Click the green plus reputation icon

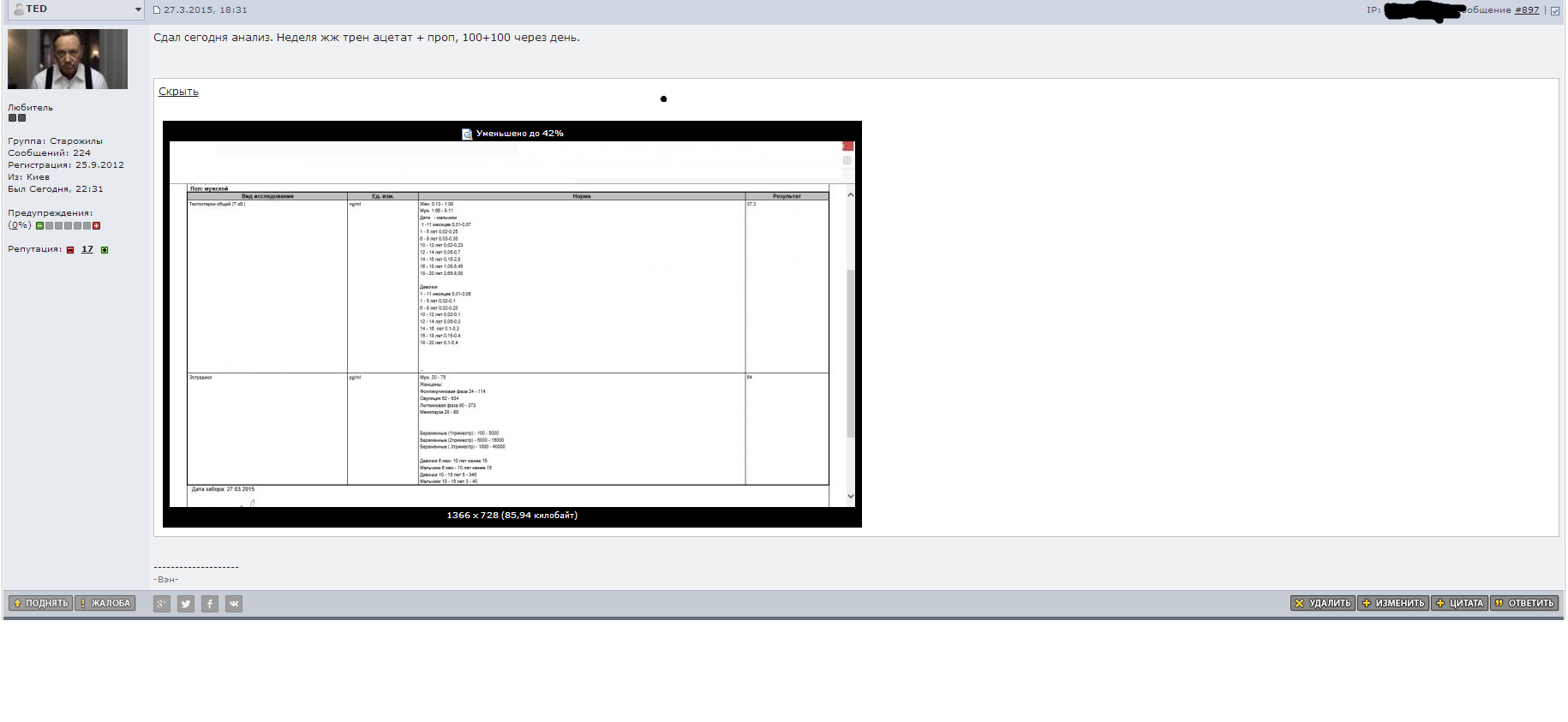coord(105,250)
